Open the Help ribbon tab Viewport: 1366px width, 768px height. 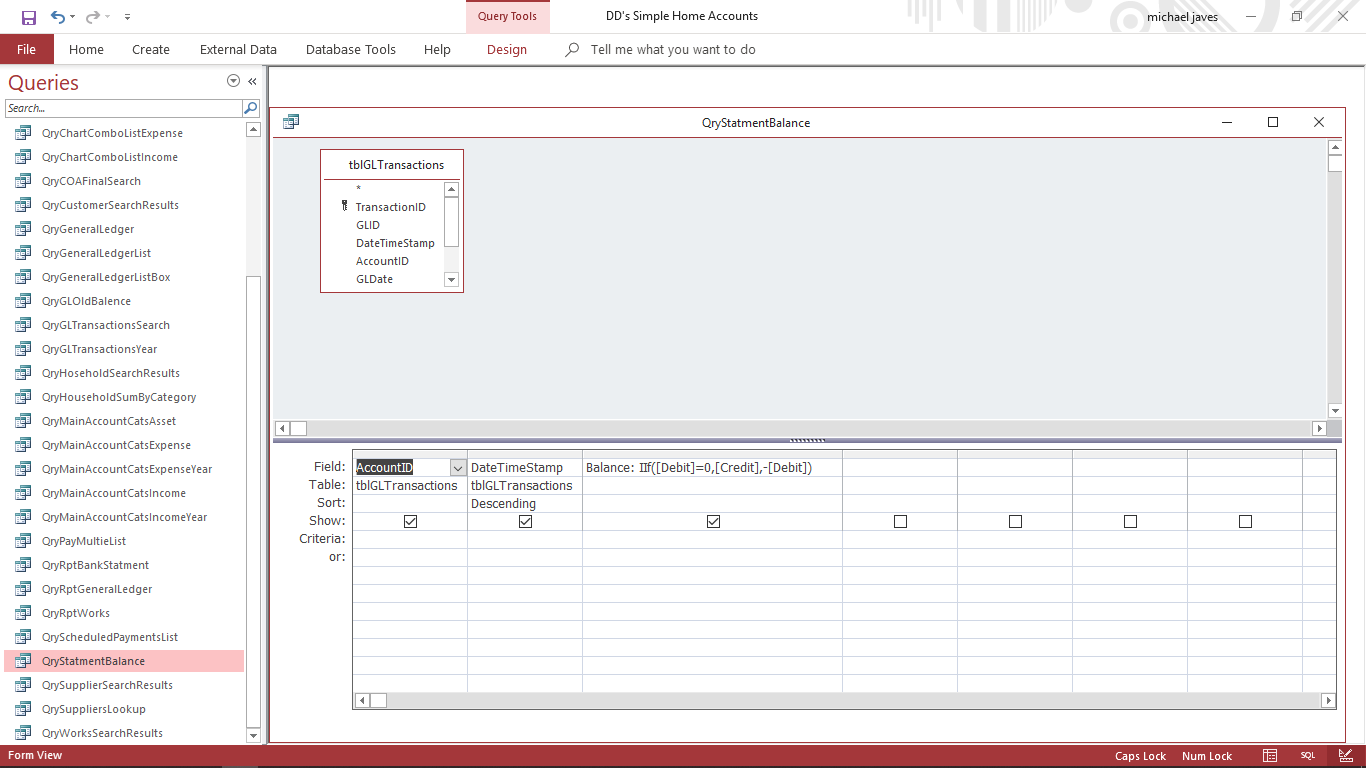(x=437, y=49)
